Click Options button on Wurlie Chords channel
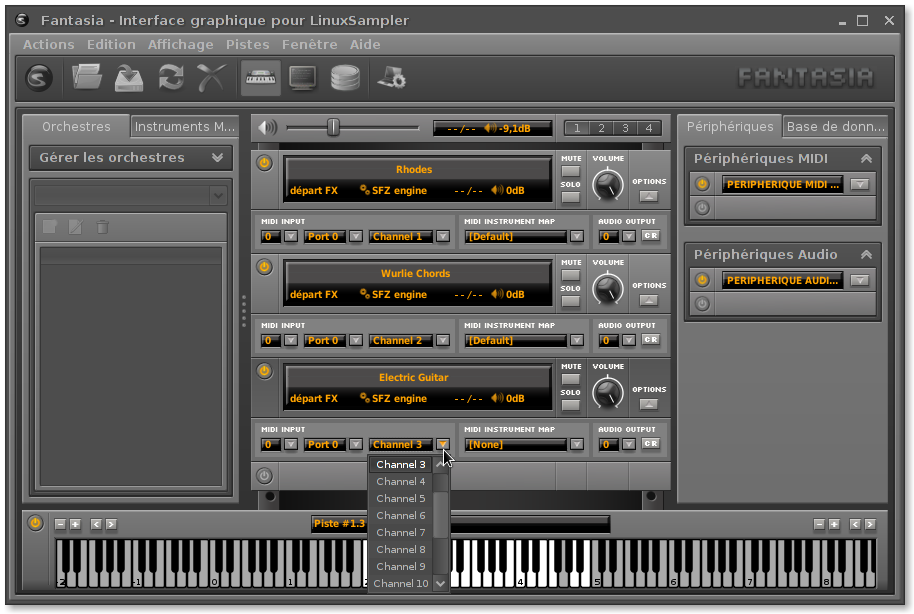914x614 pixels. (x=648, y=300)
